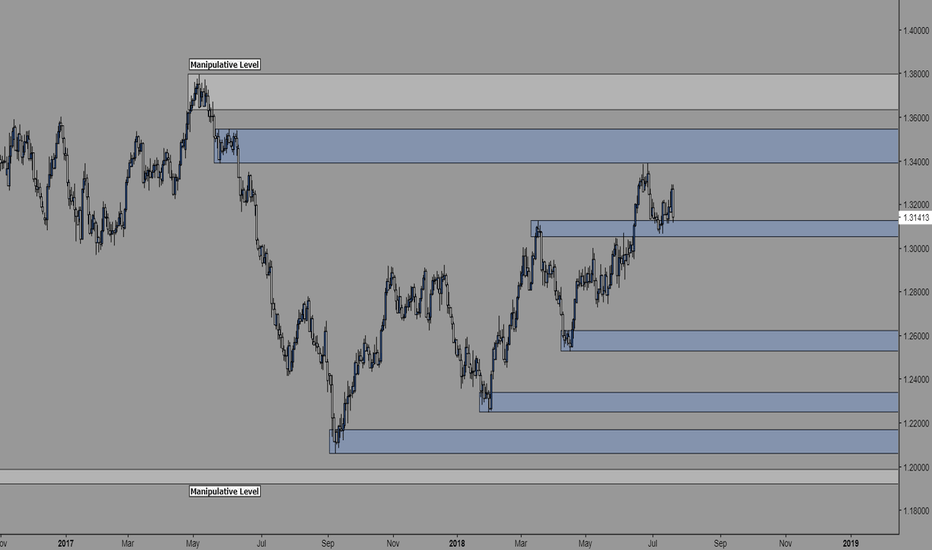Click the 1.36000 price axis label

[x=916, y=118]
